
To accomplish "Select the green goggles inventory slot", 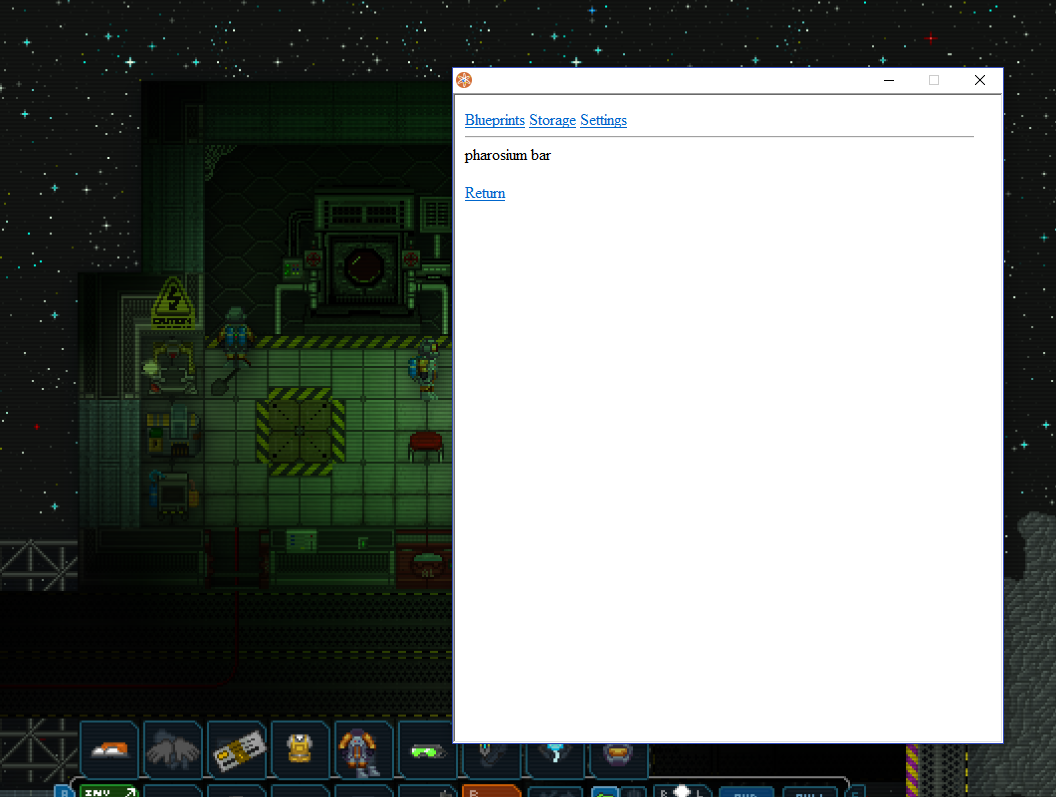I will [427, 749].
